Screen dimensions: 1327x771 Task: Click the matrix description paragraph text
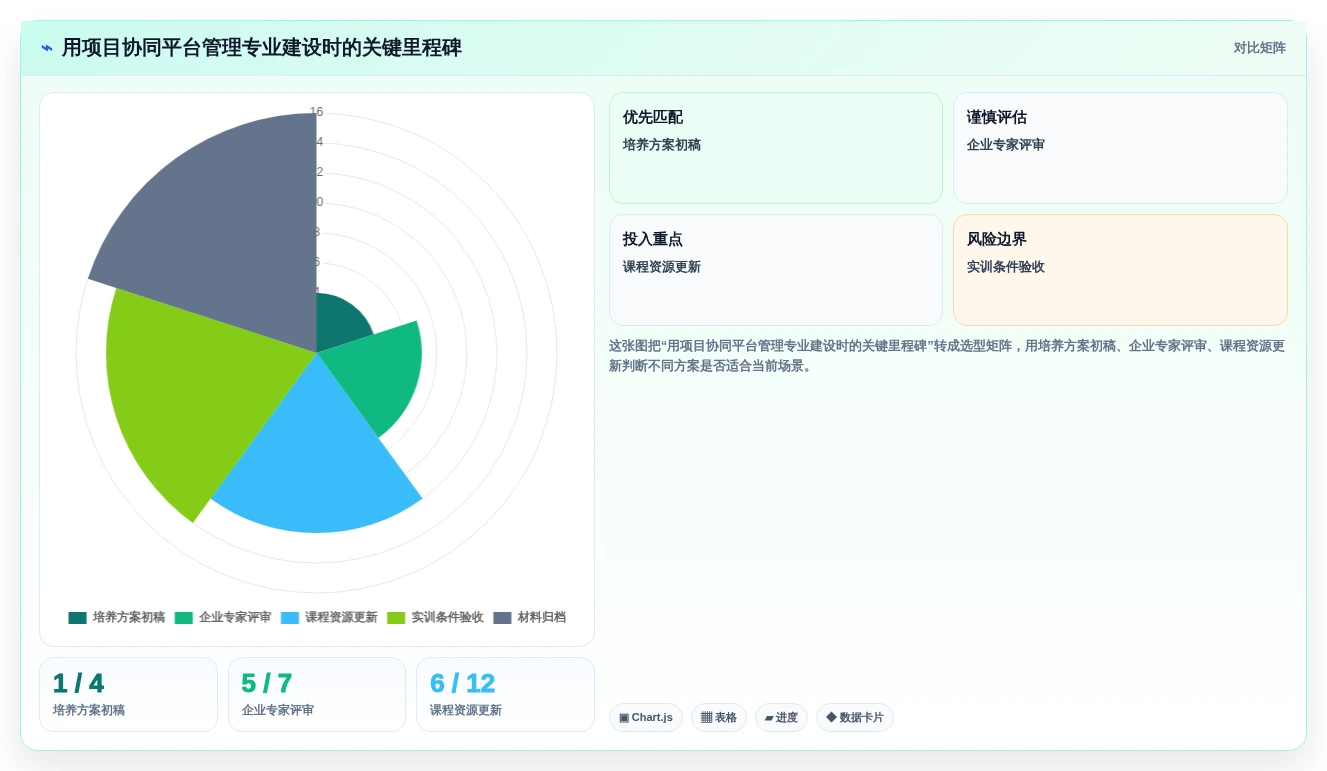point(947,356)
